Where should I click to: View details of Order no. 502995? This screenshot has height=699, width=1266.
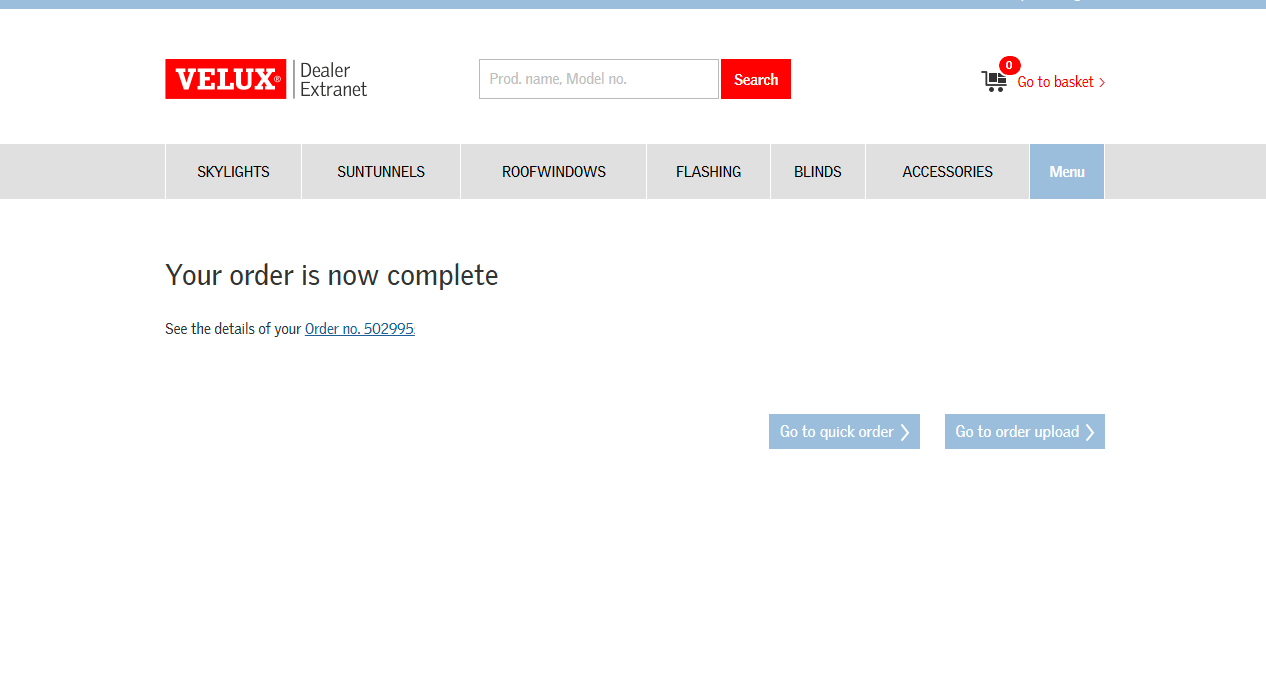point(359,329)
